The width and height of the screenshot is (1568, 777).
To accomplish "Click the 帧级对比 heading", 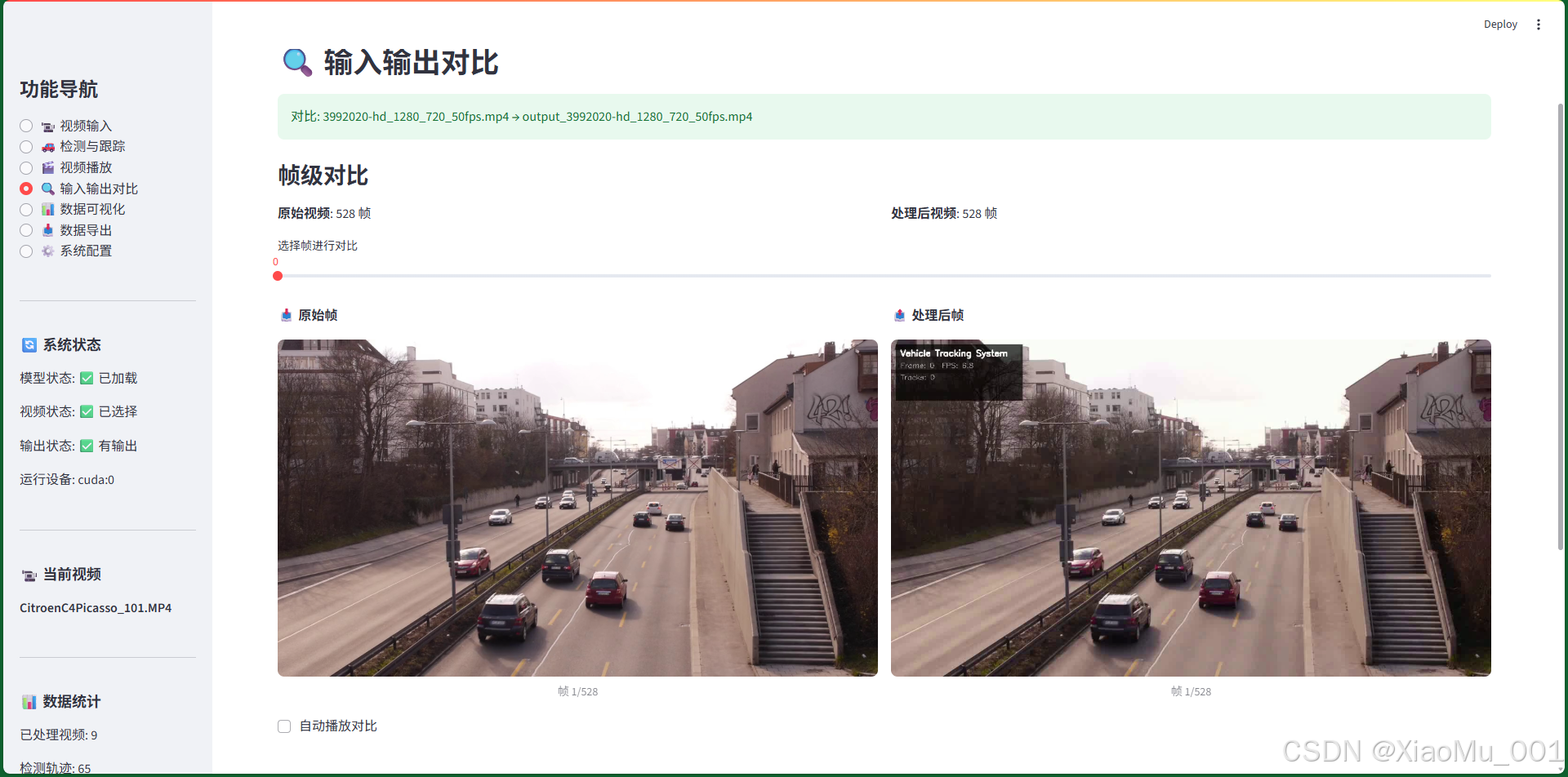I will (323, 175).
